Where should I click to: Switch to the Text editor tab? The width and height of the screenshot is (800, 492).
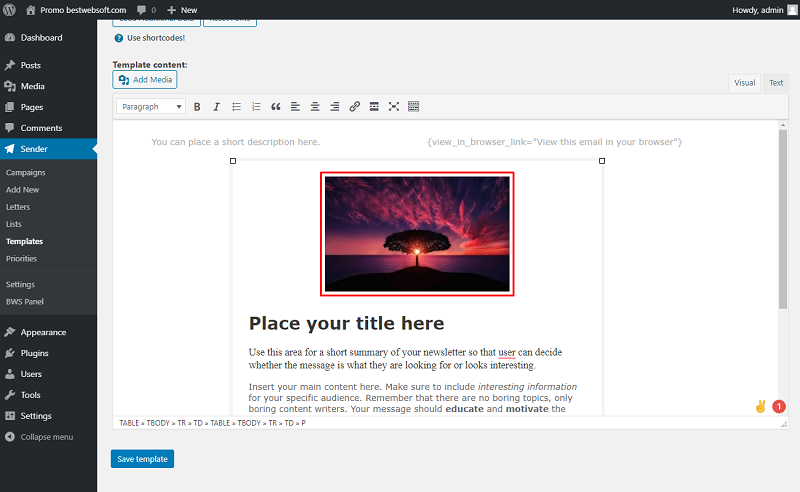point(776,83)
